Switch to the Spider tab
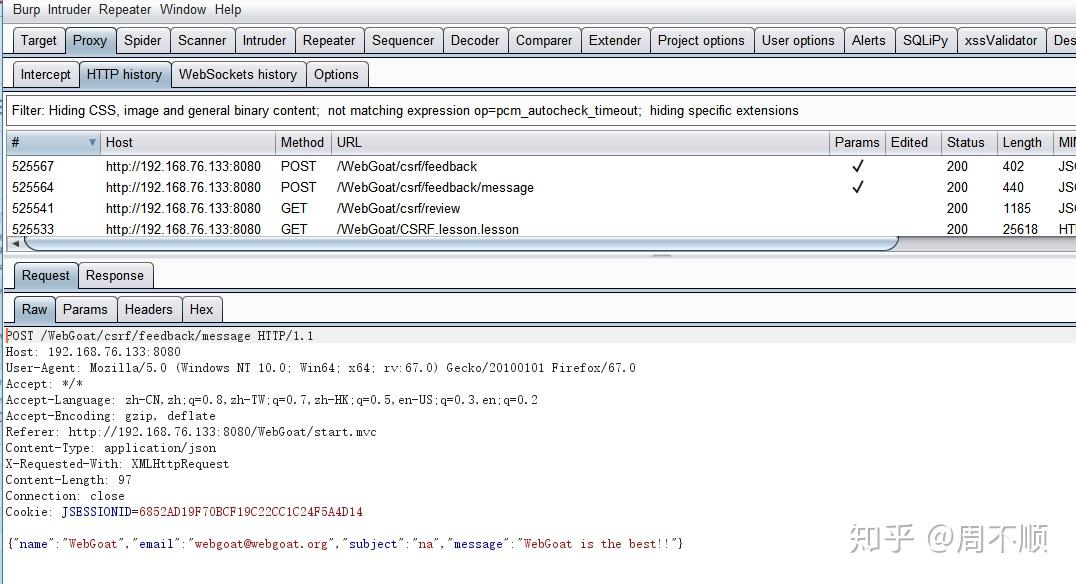This screenshot has height=584, width=1076. (x=142, y=41)
